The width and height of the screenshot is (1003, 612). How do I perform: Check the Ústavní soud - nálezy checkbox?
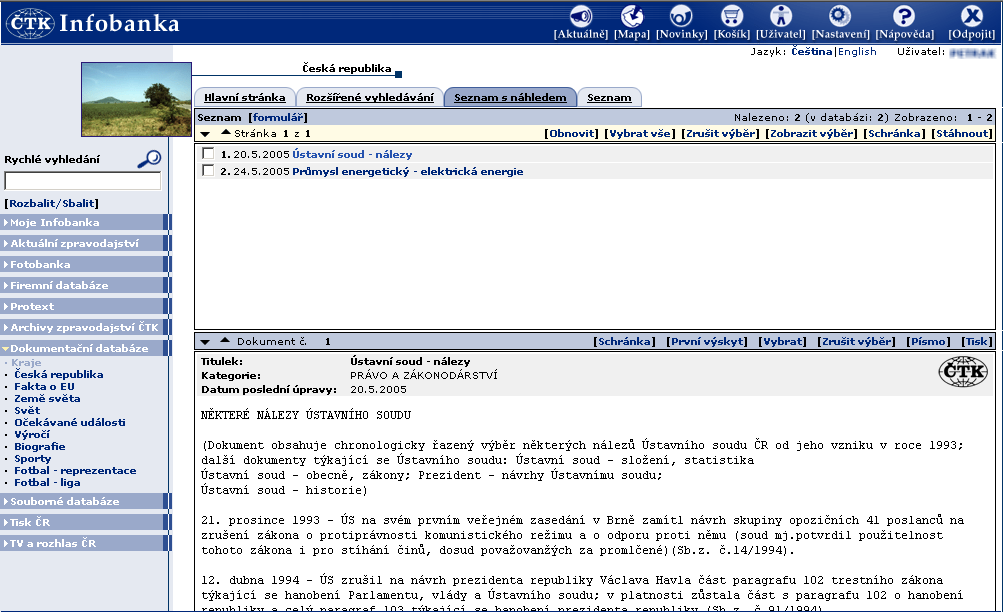click(x=208, y=154)
